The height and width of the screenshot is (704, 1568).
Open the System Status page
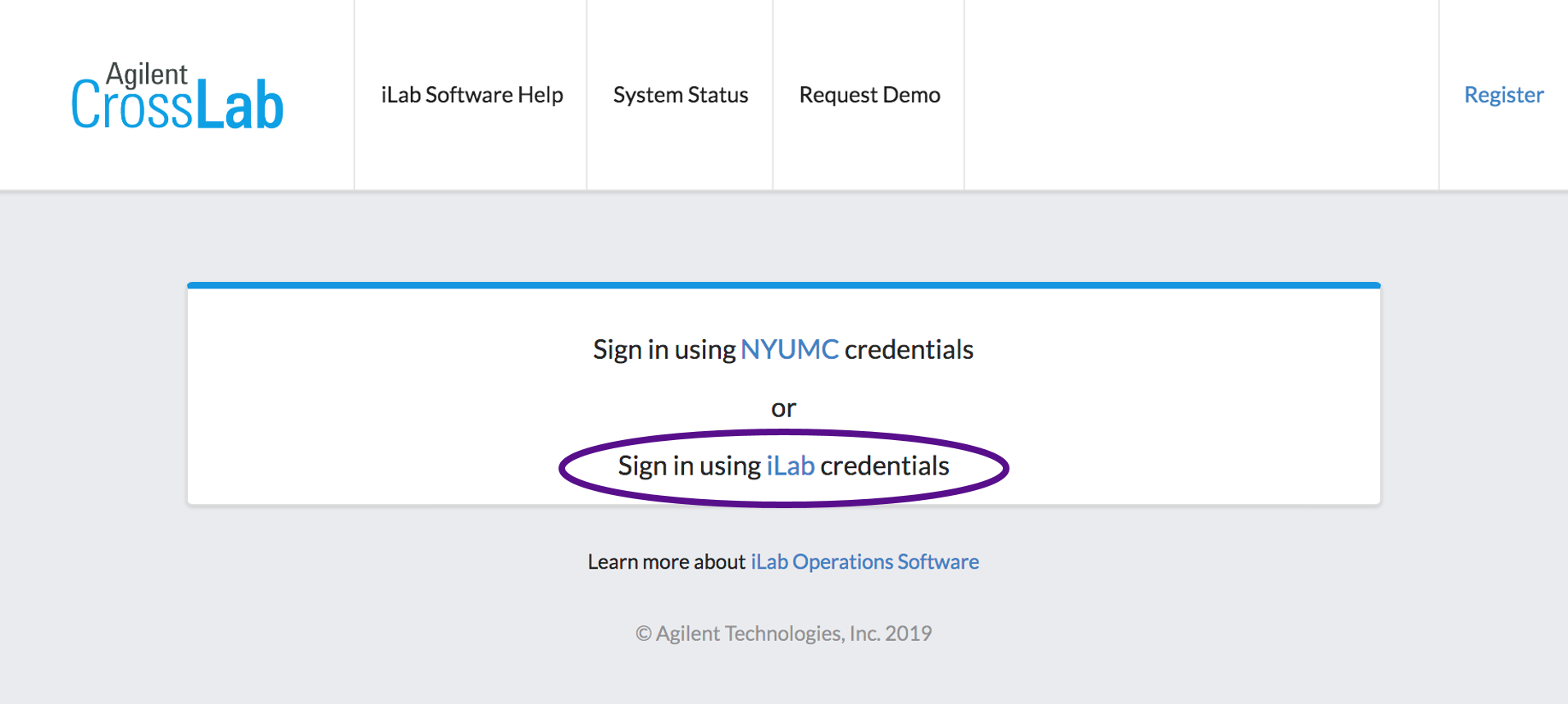coord(680,95)
